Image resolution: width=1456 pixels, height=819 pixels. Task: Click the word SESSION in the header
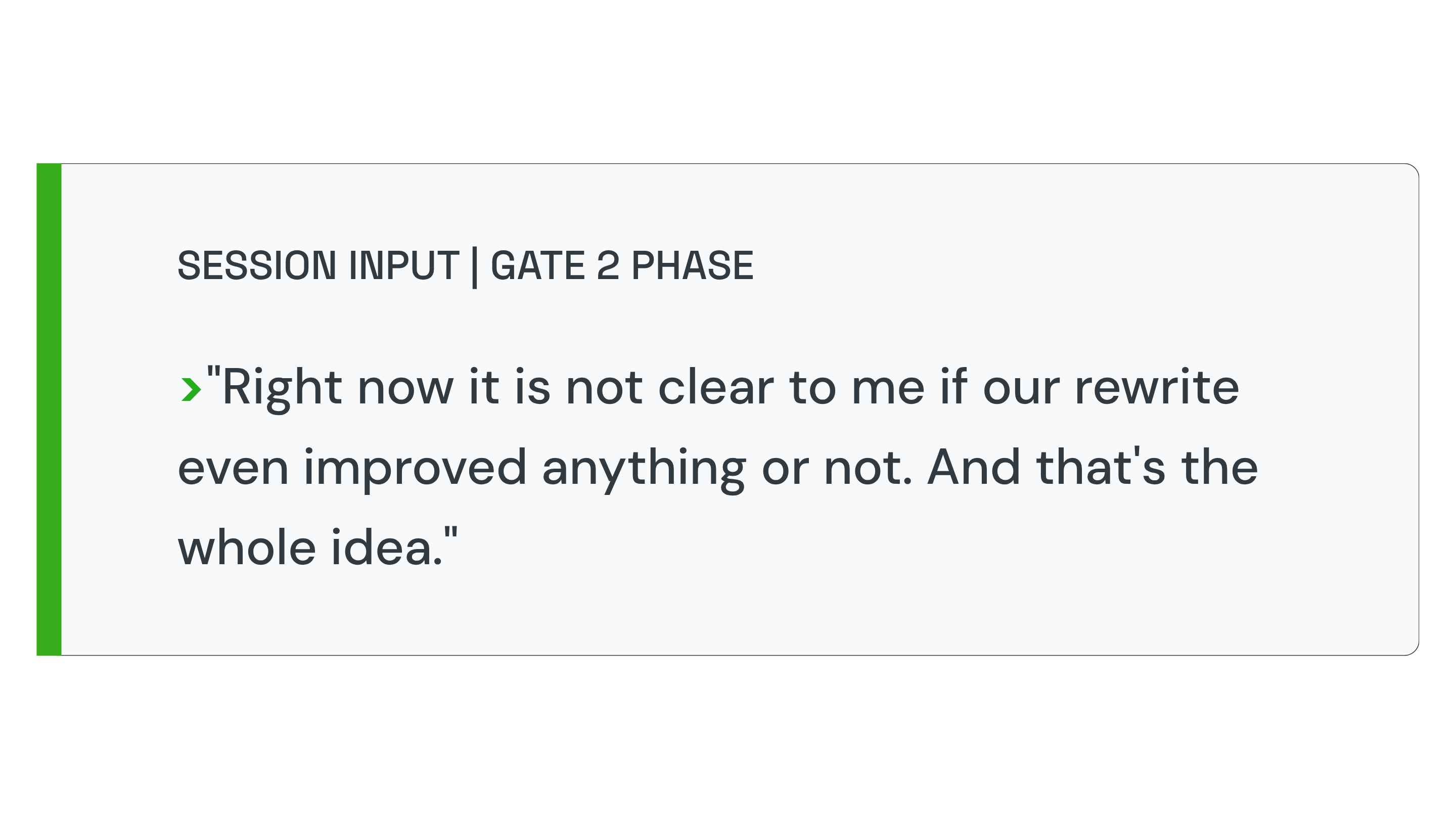pos(257,265)
